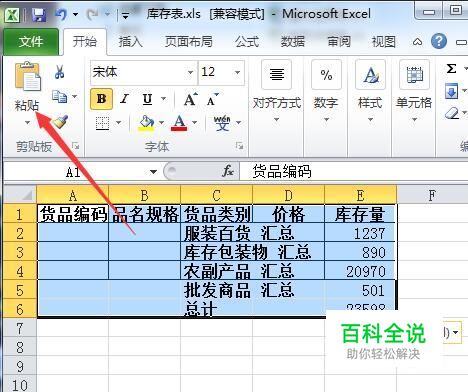Click in the formula bar 货品编码
Viewport: 468px width, 392px height.
click(x=353, y=172)
